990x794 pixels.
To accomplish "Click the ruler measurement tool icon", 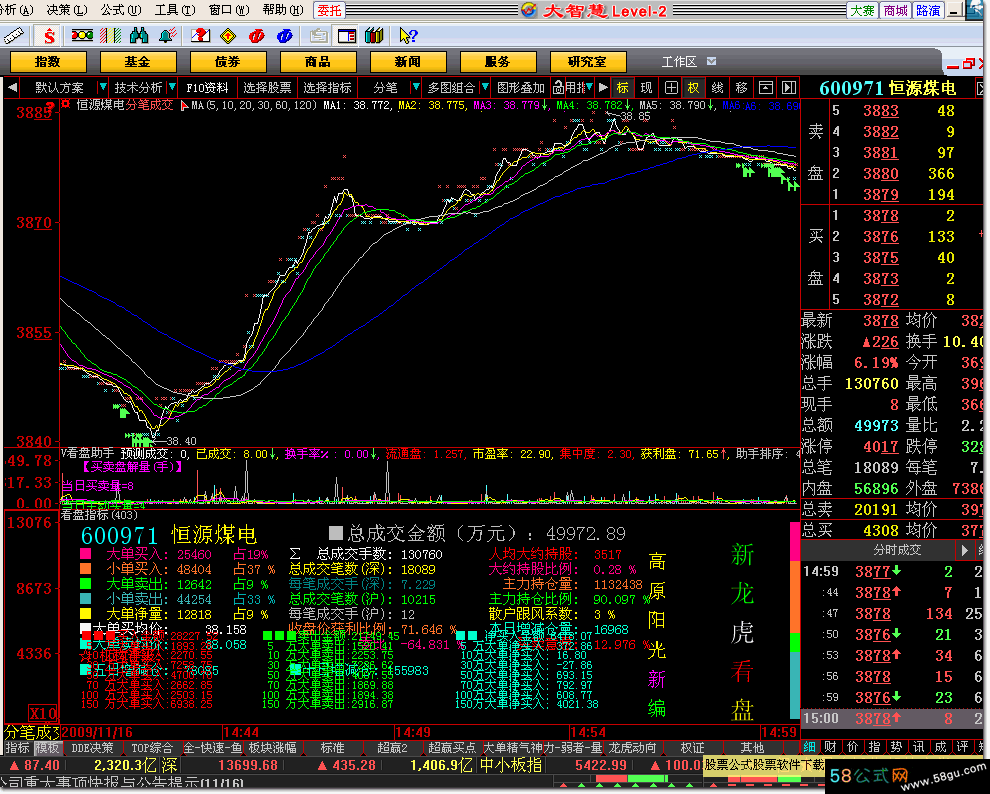I will click(14, 36).
